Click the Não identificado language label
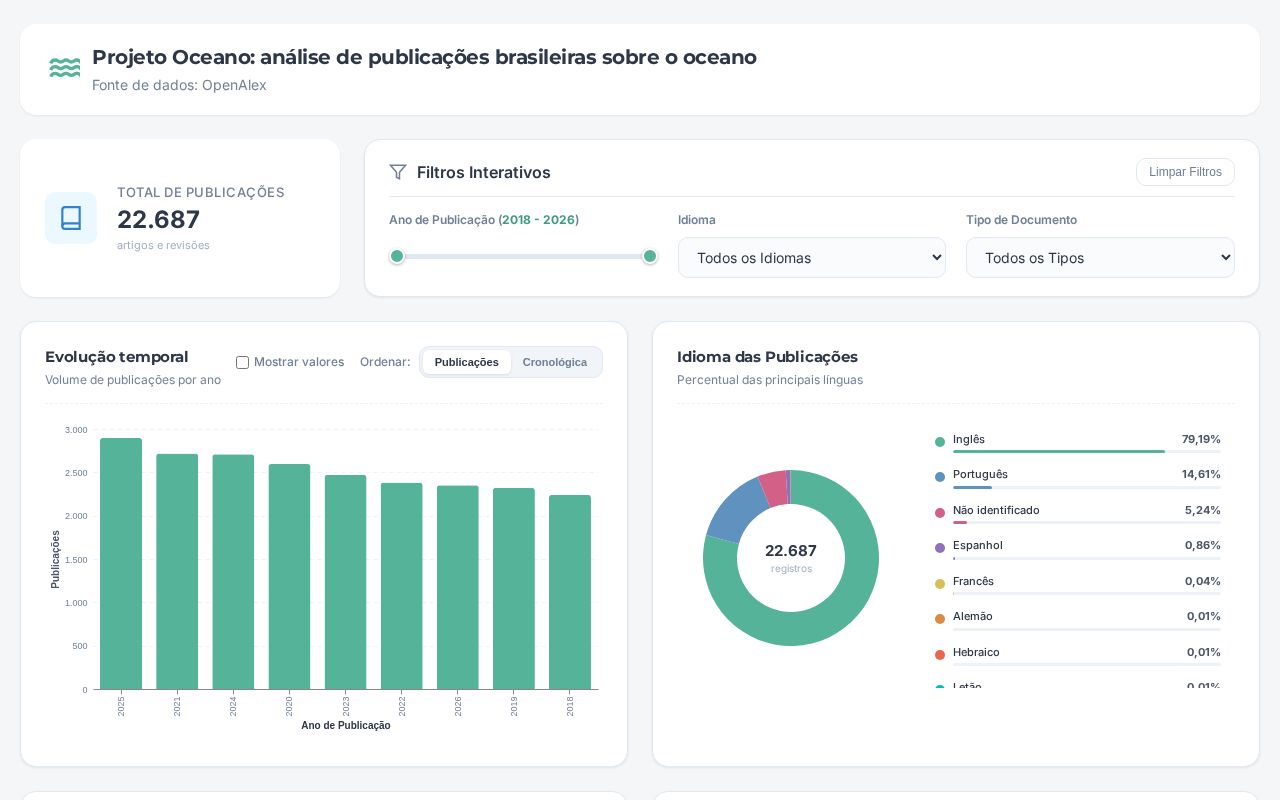The width and height of the screenshot is (1280, 800). tap(996, 510)
